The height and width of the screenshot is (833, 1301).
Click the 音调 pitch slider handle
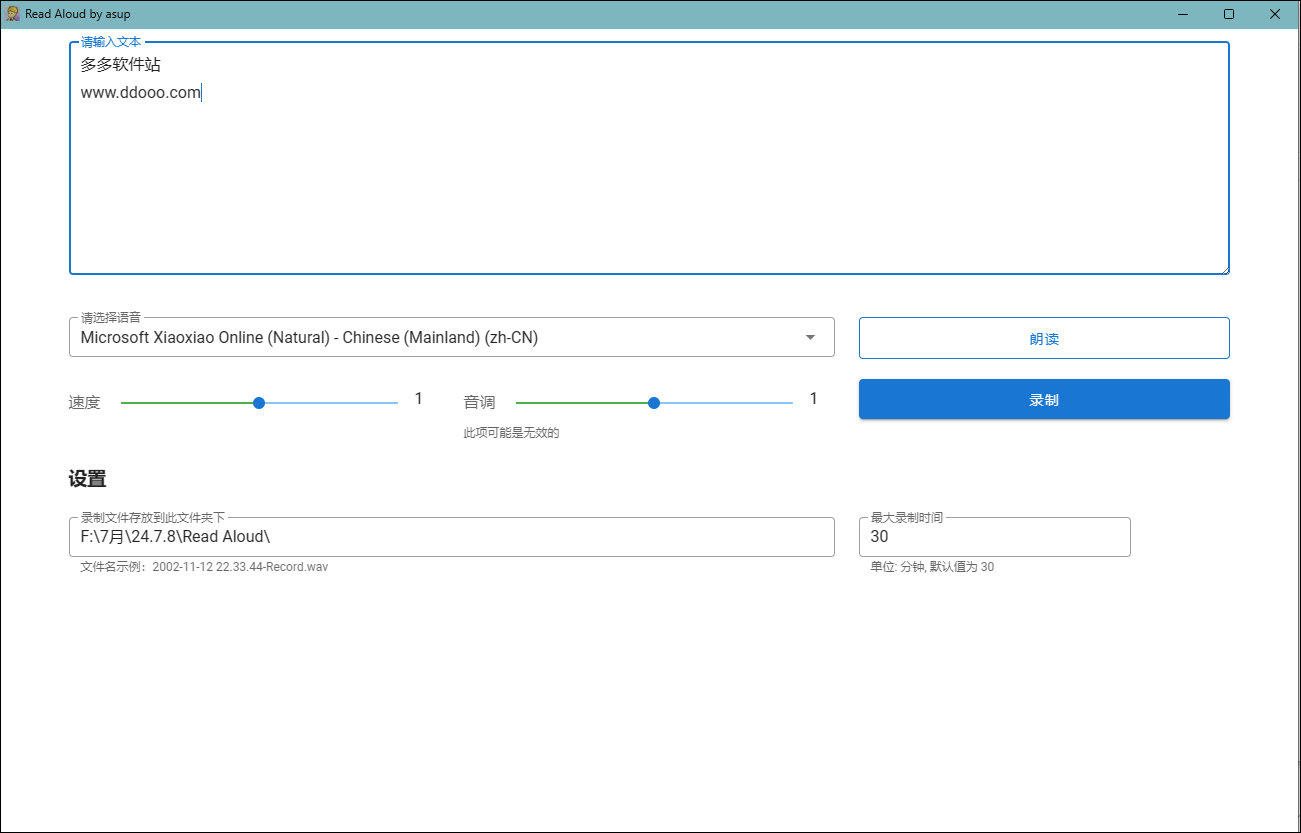[654, 403]
